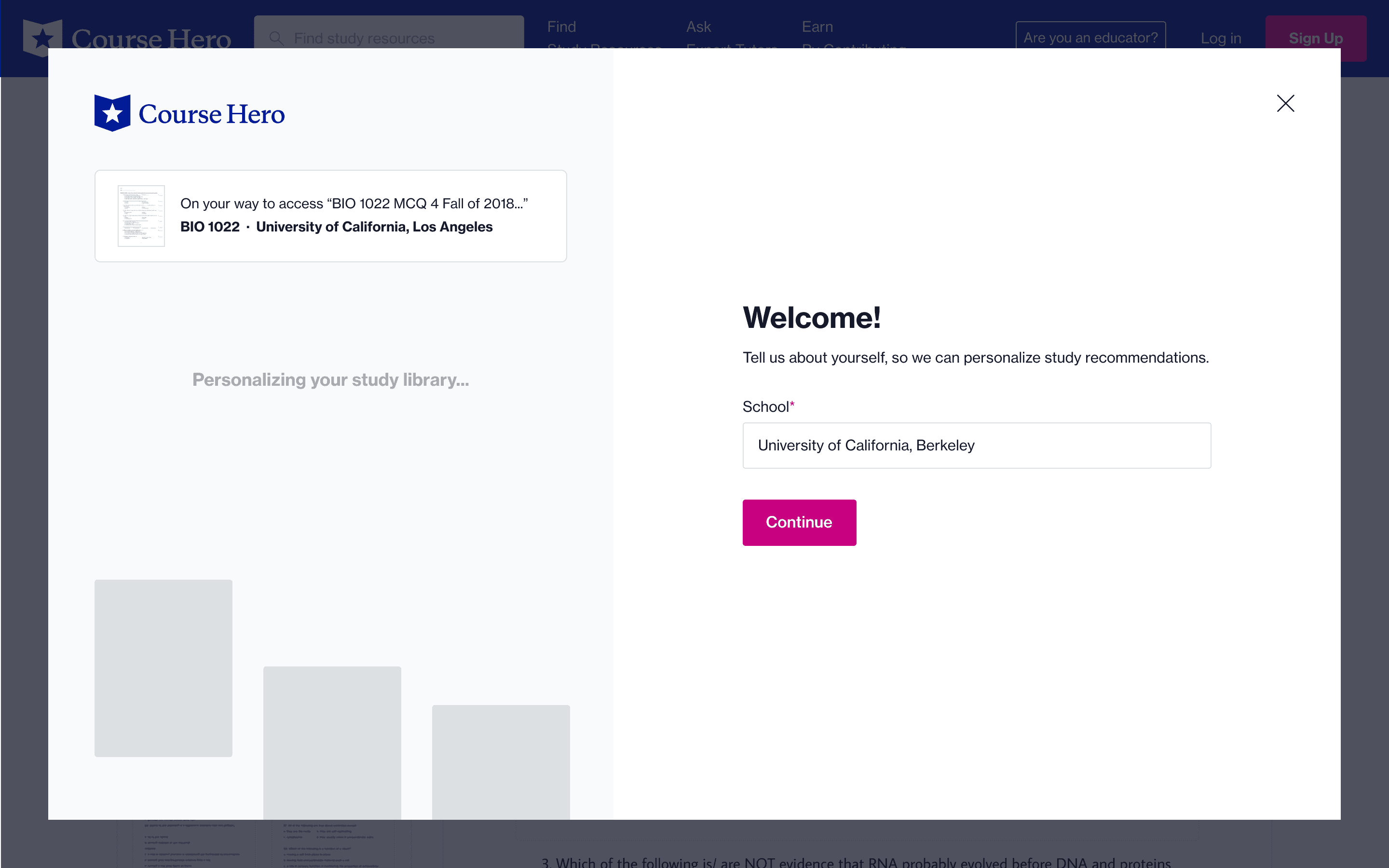Click the Log in link

1220,38
